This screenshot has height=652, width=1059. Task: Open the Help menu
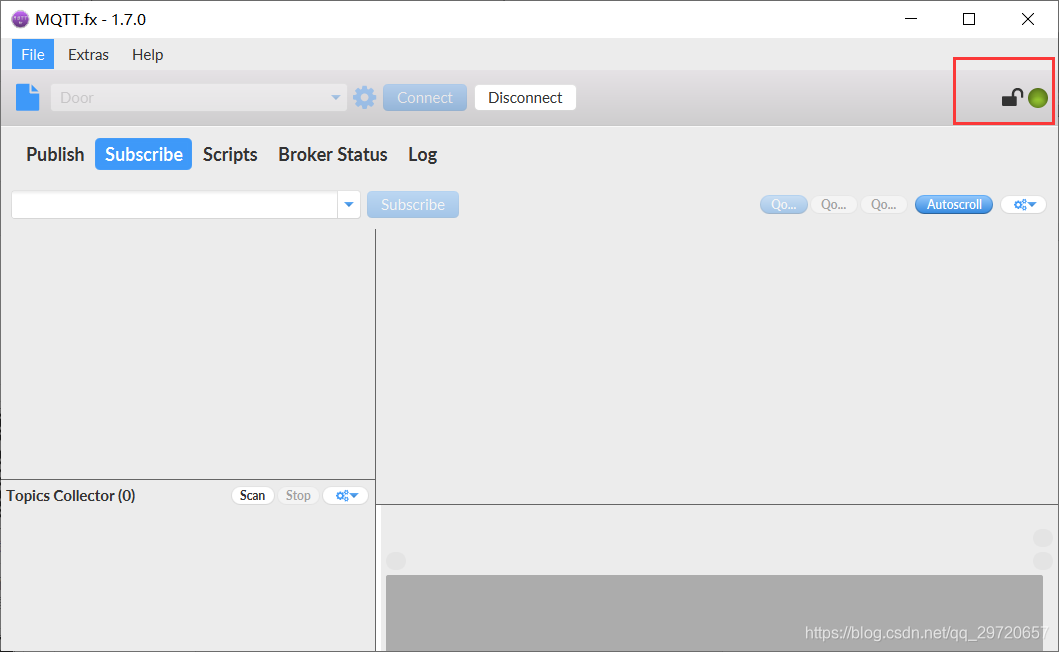click(147, 55)
